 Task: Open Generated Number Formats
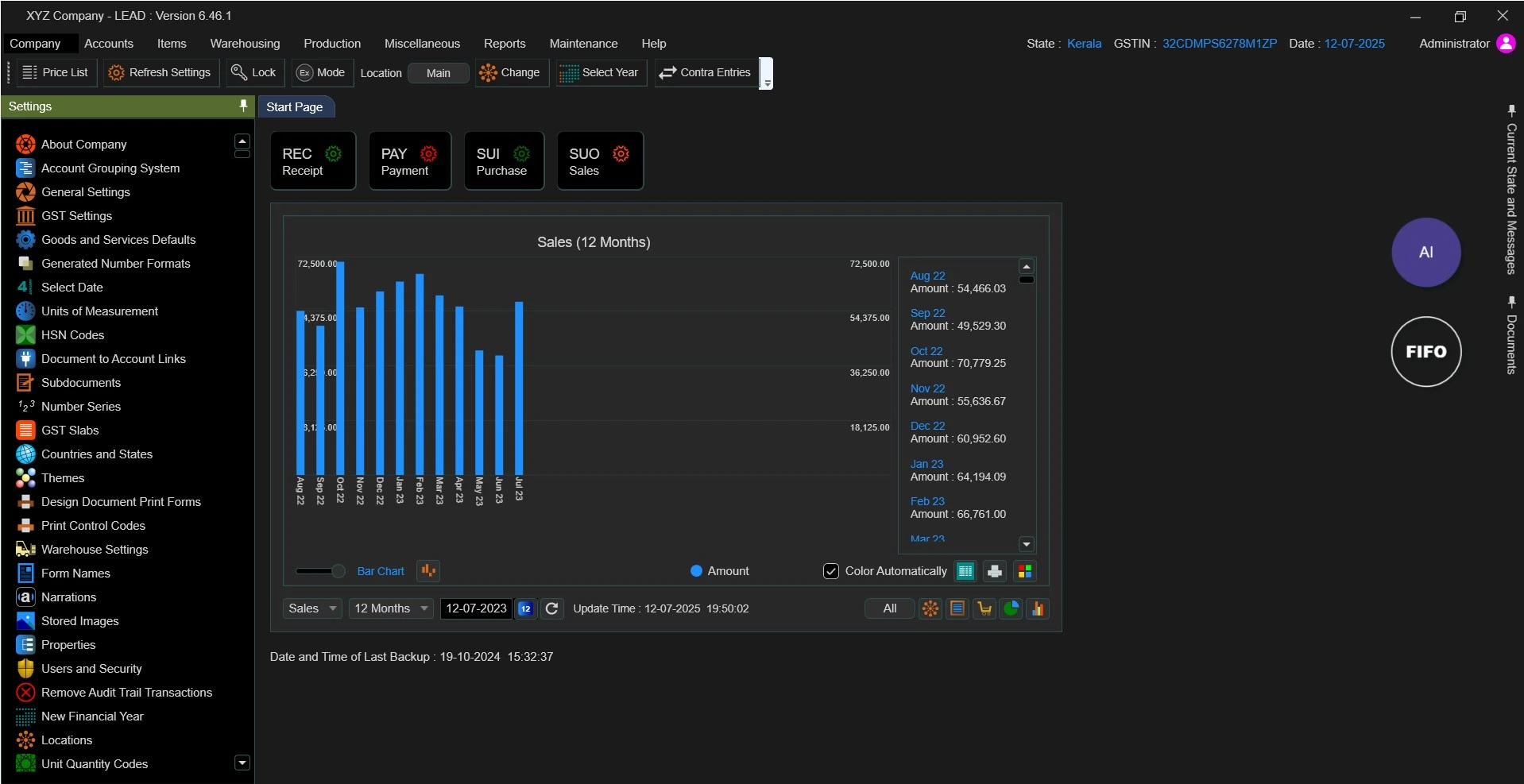click(115, 264)
